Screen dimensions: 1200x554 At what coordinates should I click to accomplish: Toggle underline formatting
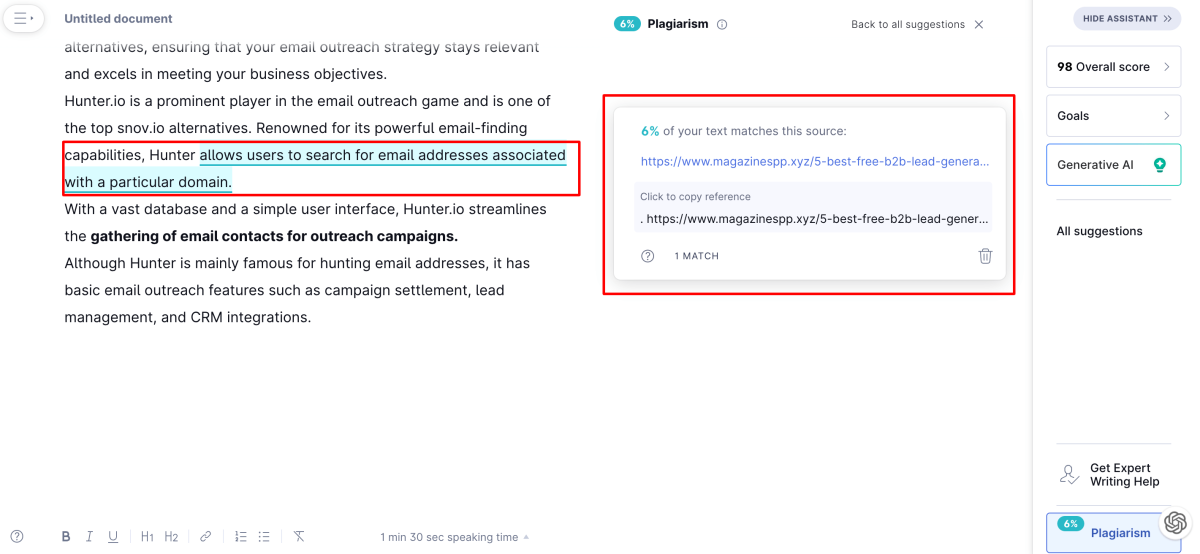[x=113, y=537]
